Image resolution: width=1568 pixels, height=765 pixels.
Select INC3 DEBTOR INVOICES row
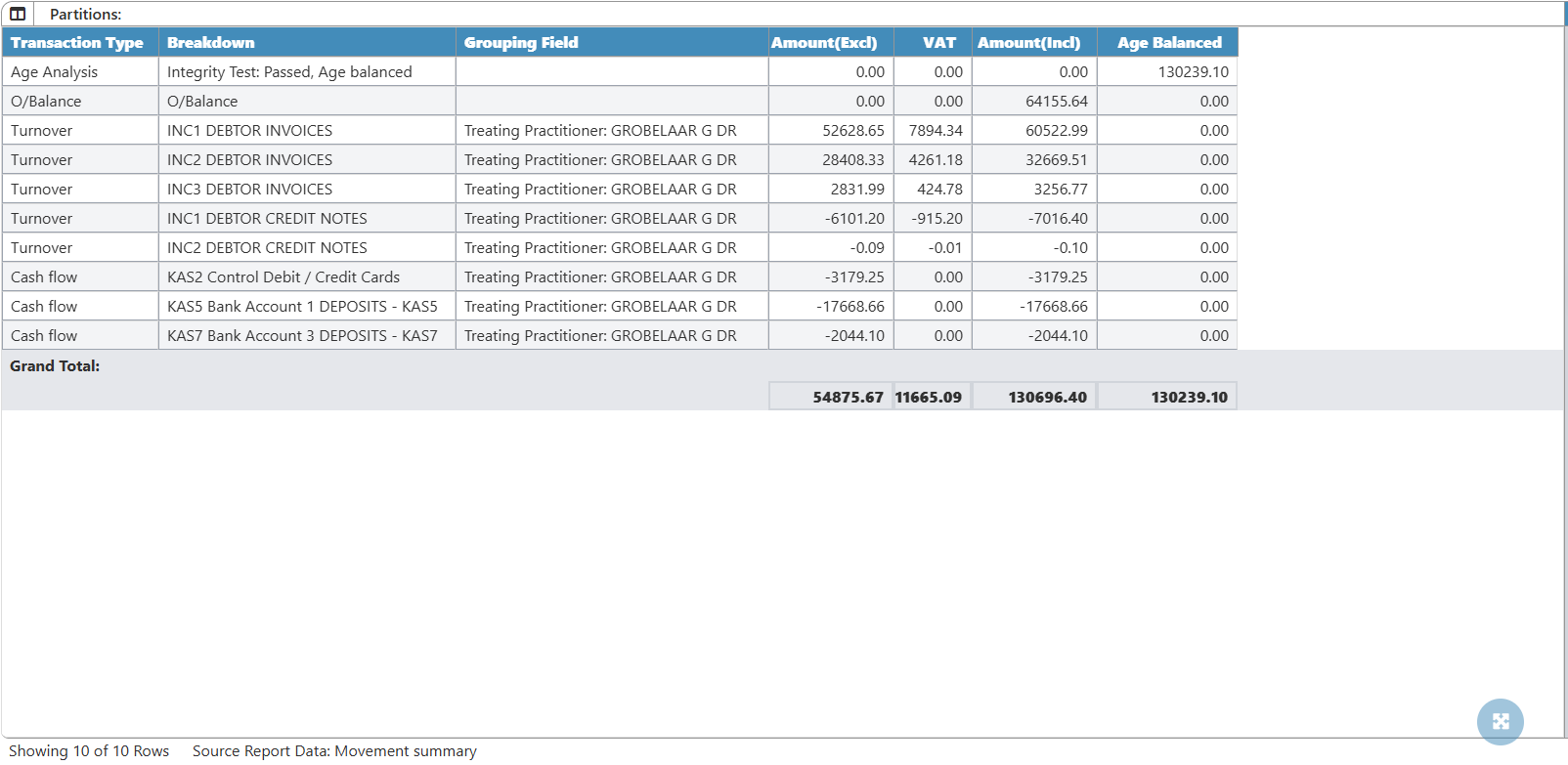pyautogui.click(x=249, y=190)
